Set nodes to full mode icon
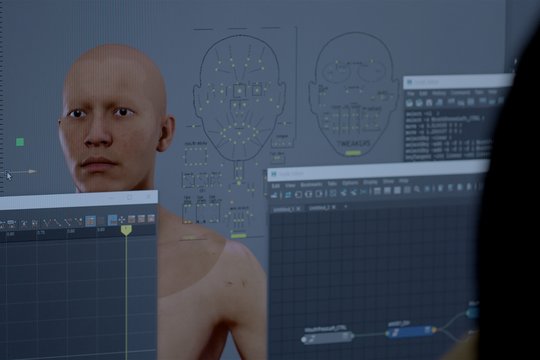The height and width of the screenshot is (360, 540). pos(397,190)
